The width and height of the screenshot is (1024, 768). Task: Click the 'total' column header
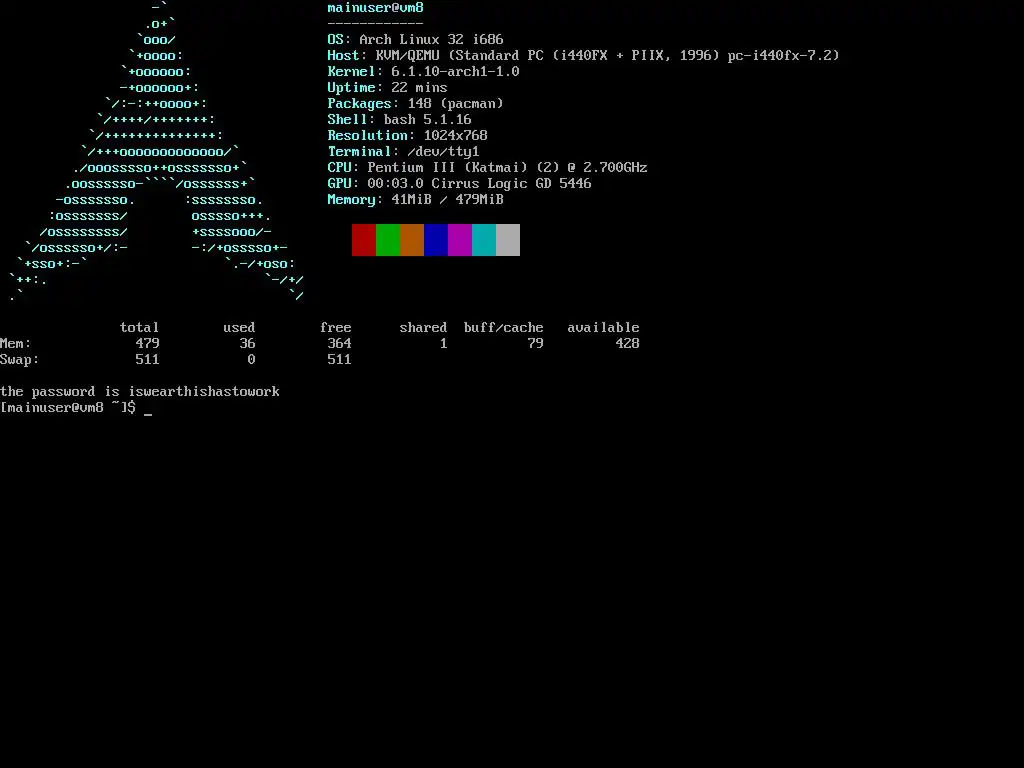[x=140, y=328]
